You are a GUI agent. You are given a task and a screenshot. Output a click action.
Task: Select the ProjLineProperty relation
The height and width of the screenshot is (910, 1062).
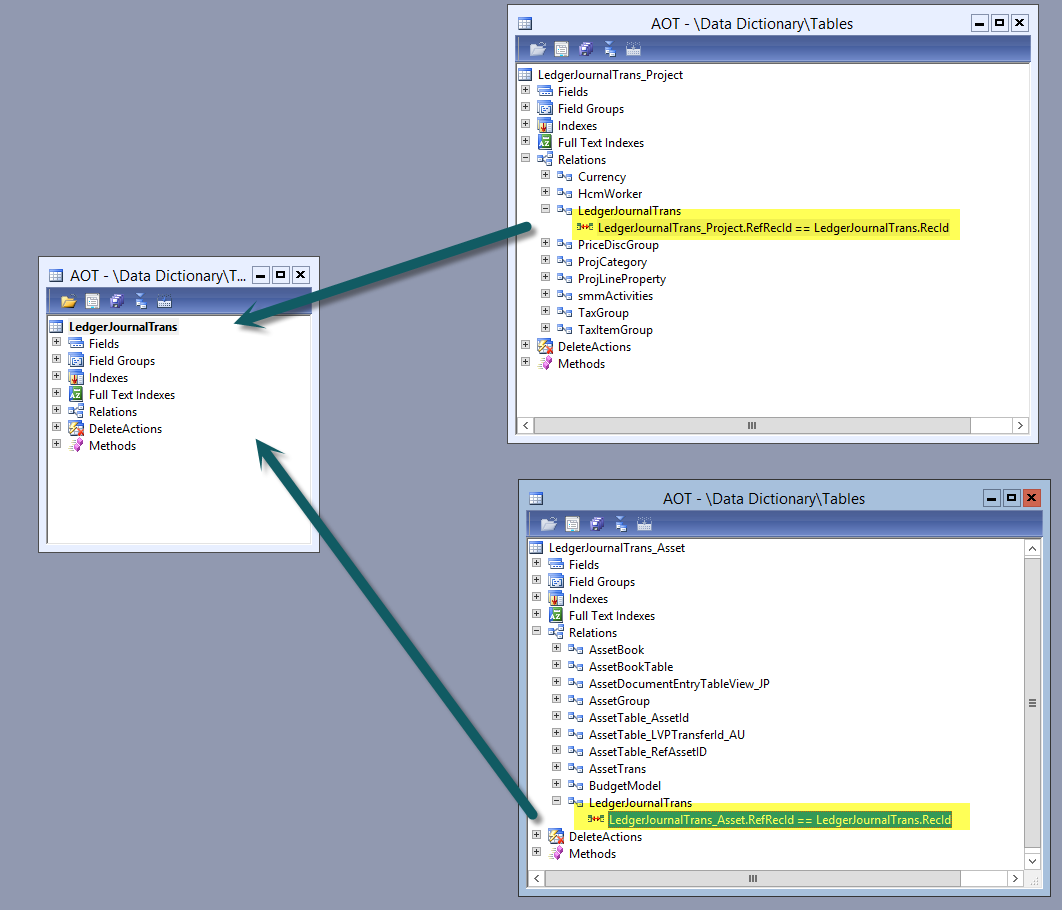tap(621, 279)
